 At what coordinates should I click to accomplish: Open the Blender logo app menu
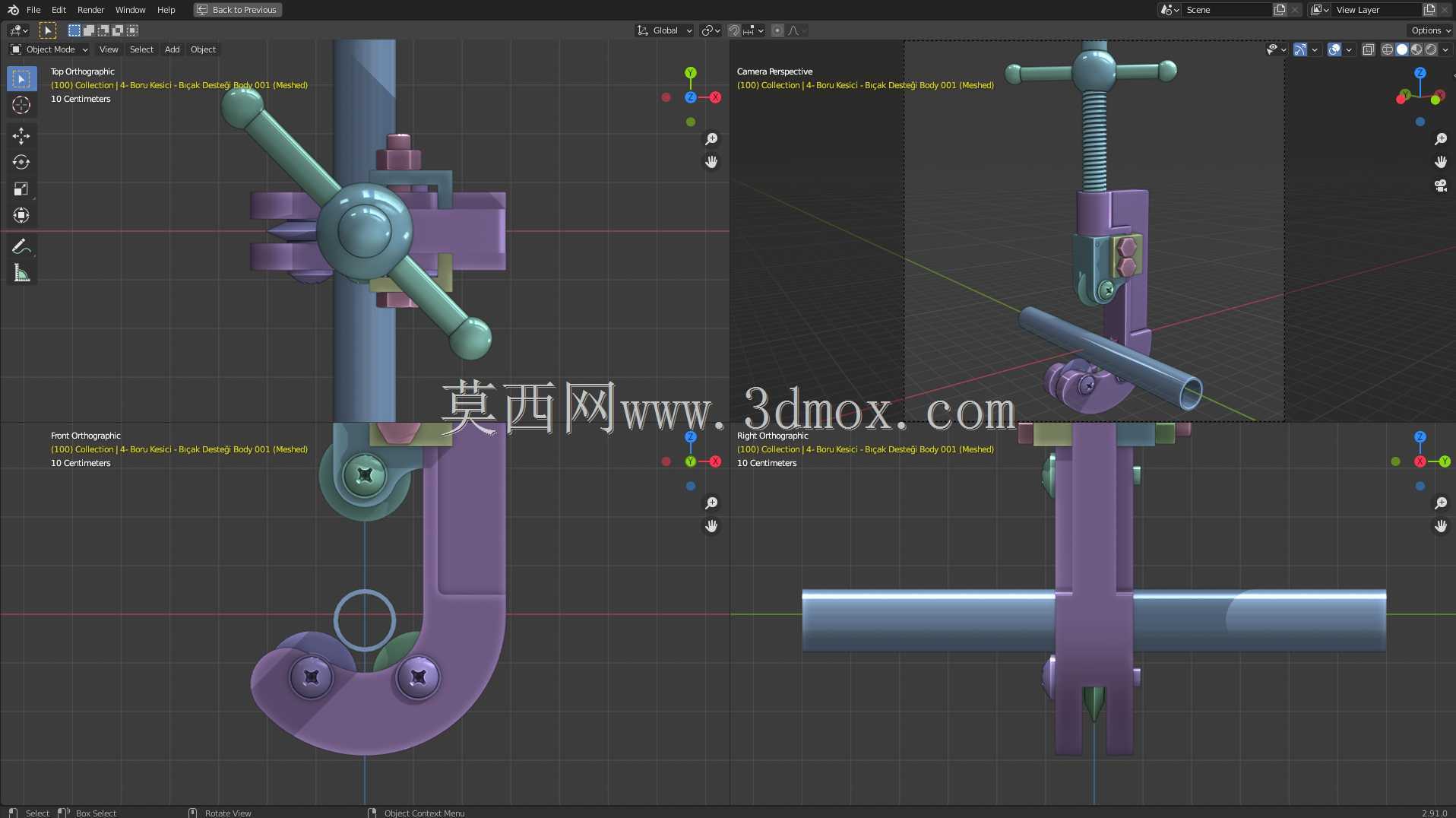(13, 10)
